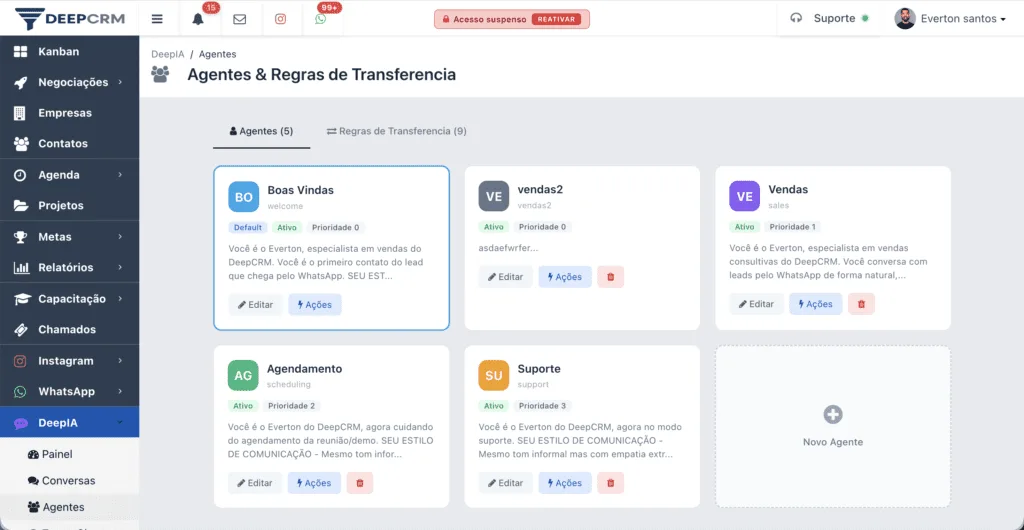1024x530 pixels.
Task: Expand Relatórios sidebar submenu
Action: [69, 268]
